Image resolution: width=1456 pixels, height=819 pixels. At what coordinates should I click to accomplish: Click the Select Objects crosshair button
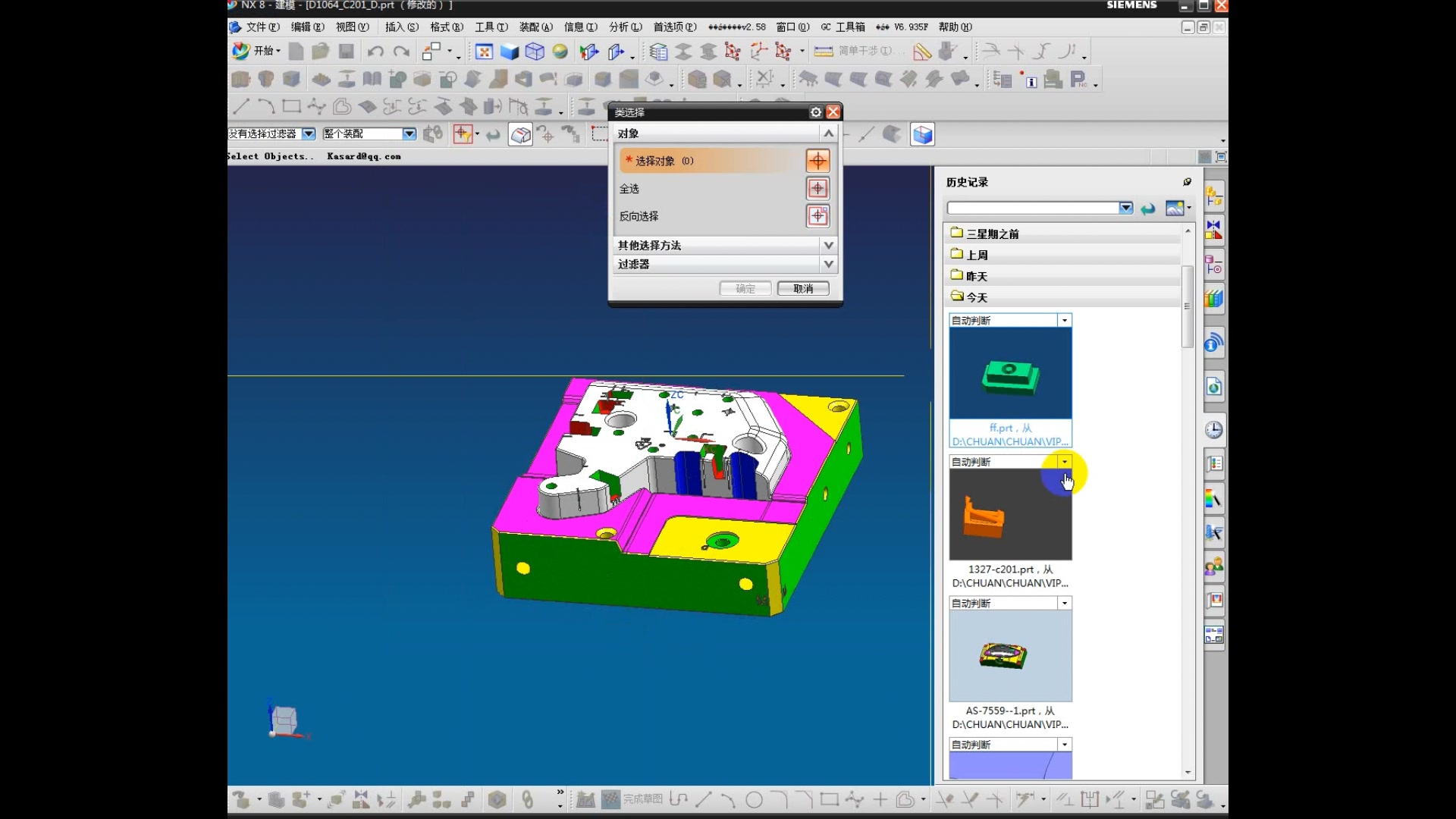click(x=817, y=161)
